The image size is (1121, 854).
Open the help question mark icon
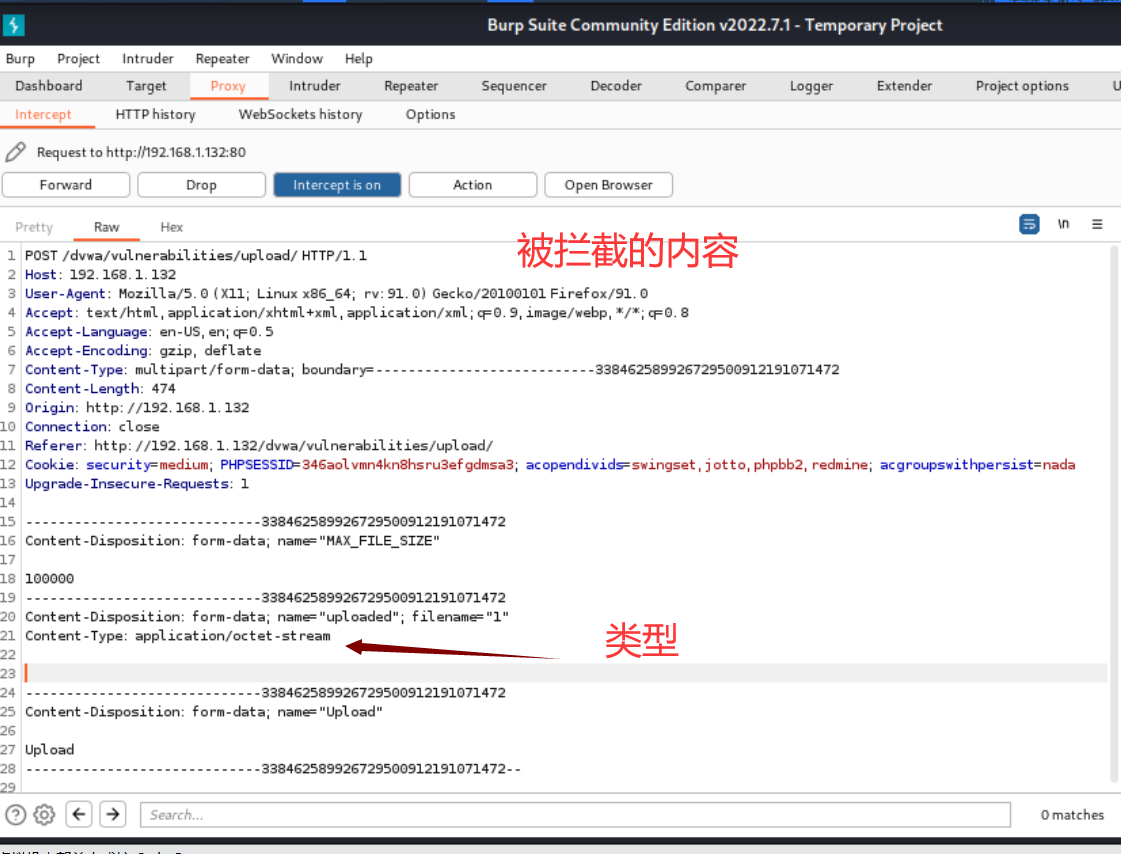click(x=16, y=815)
